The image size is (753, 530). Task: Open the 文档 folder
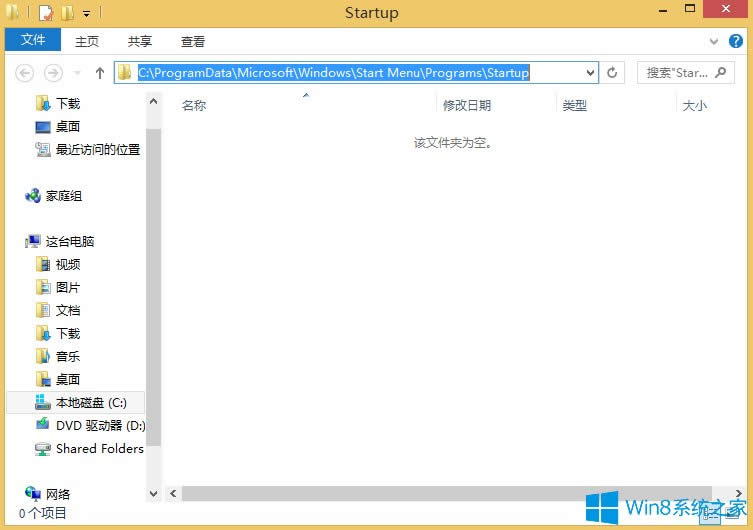click(x=68, y=311)
